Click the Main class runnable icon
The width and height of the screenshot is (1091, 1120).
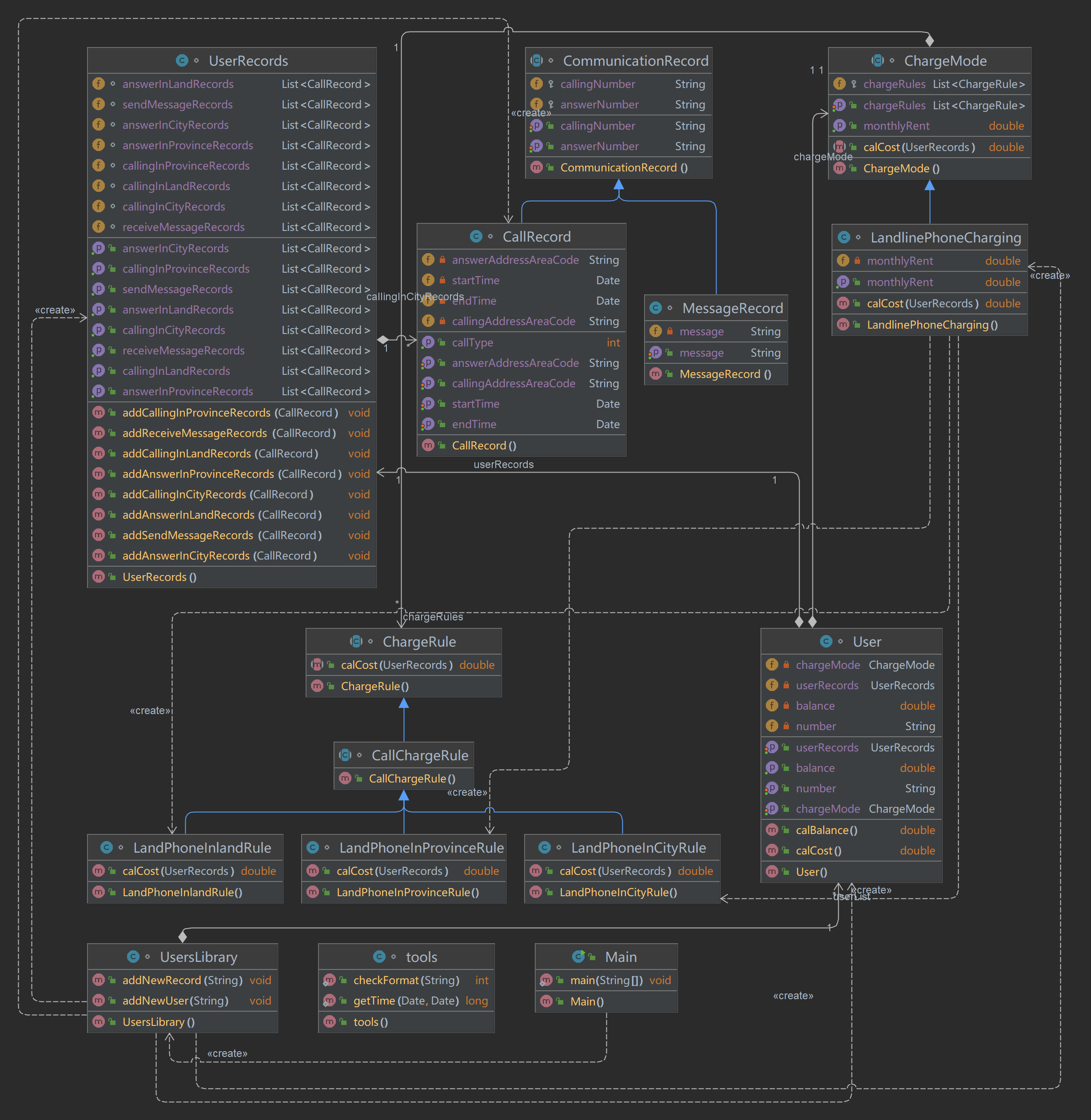[579, 957]
